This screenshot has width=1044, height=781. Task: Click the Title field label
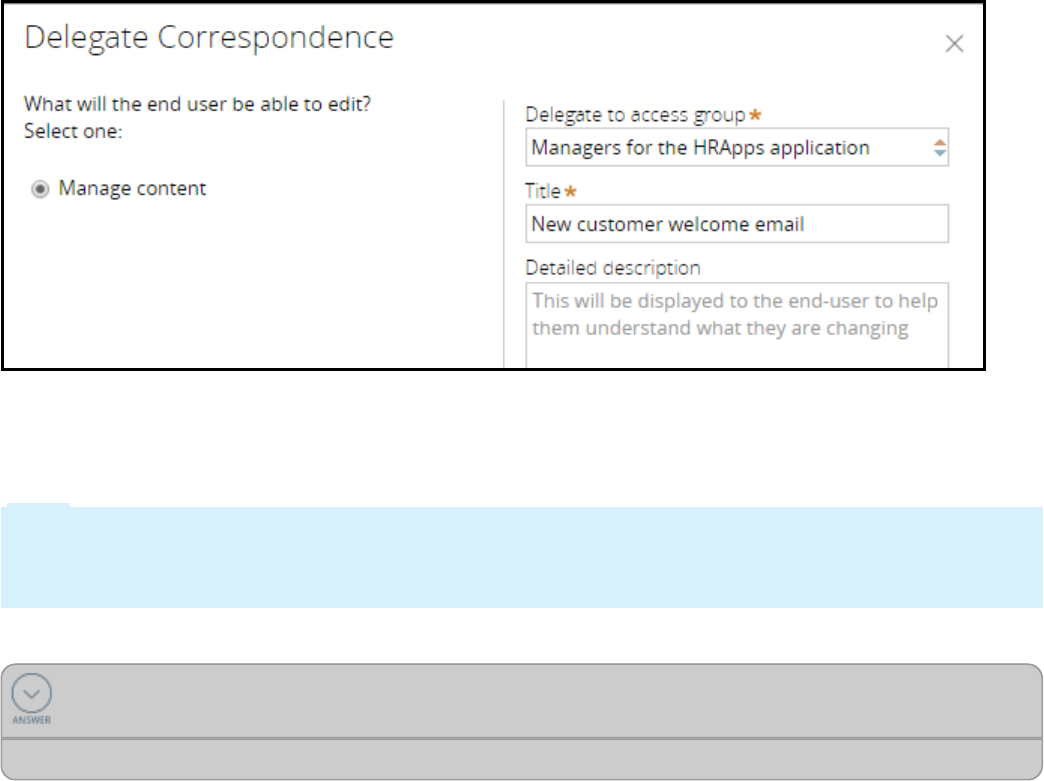543,191
